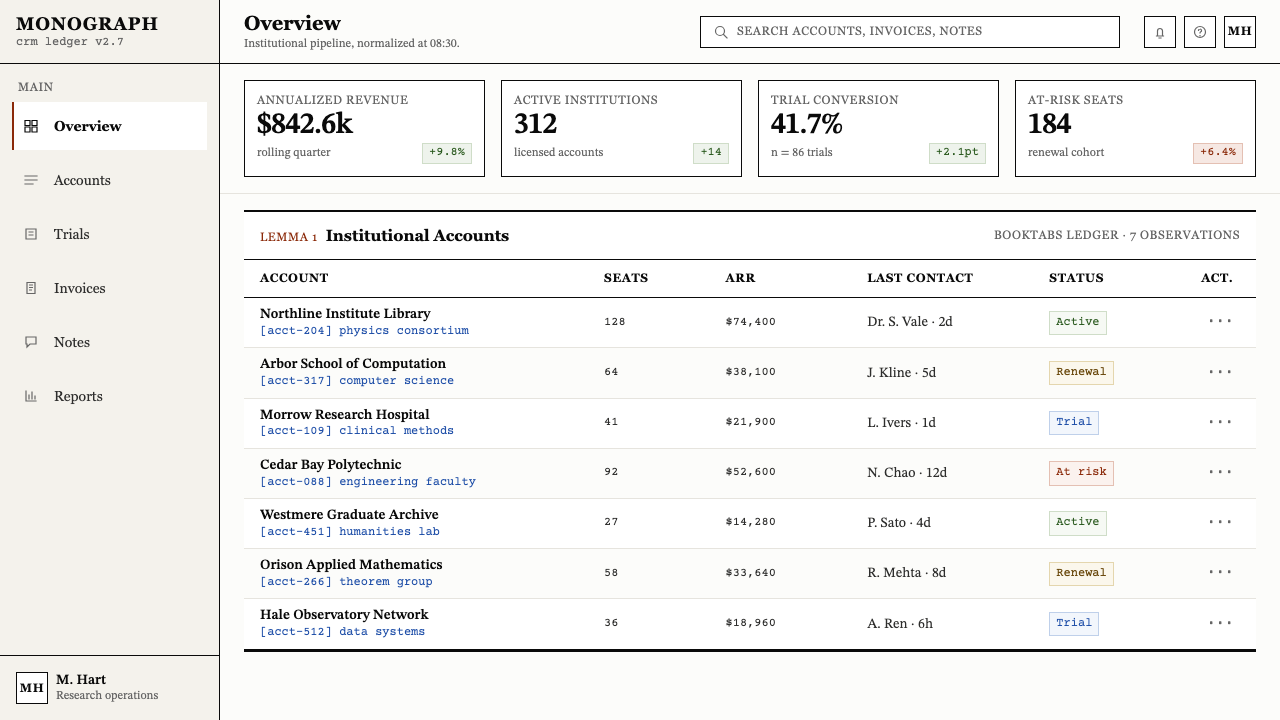Select Overview in the main navigation

109,126
